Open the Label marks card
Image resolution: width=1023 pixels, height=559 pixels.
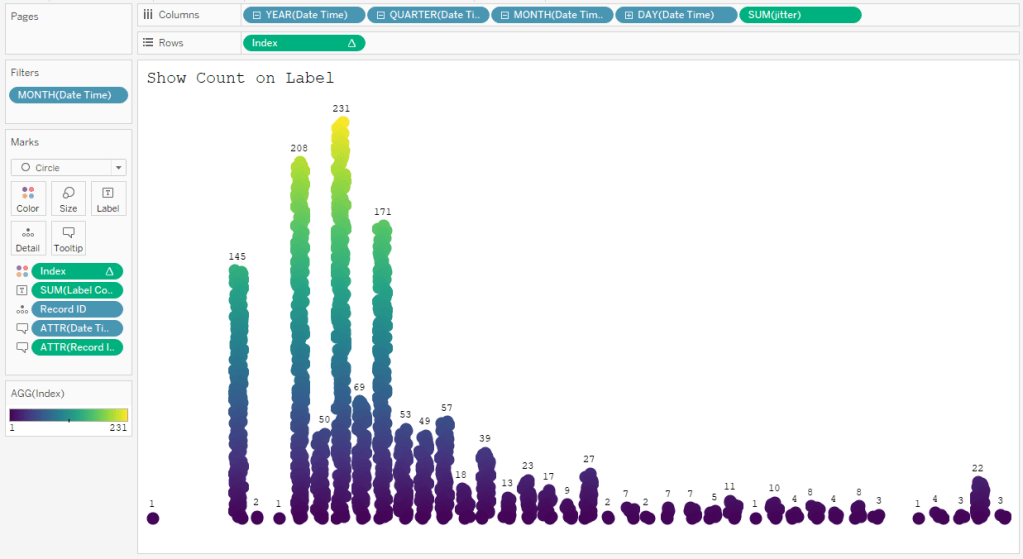click(x=108, y=198)
